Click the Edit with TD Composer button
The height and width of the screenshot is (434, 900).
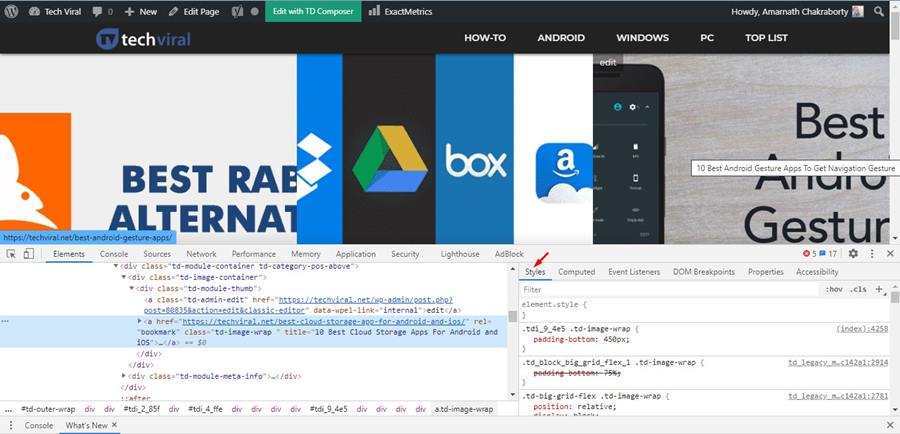click(313, 11)
